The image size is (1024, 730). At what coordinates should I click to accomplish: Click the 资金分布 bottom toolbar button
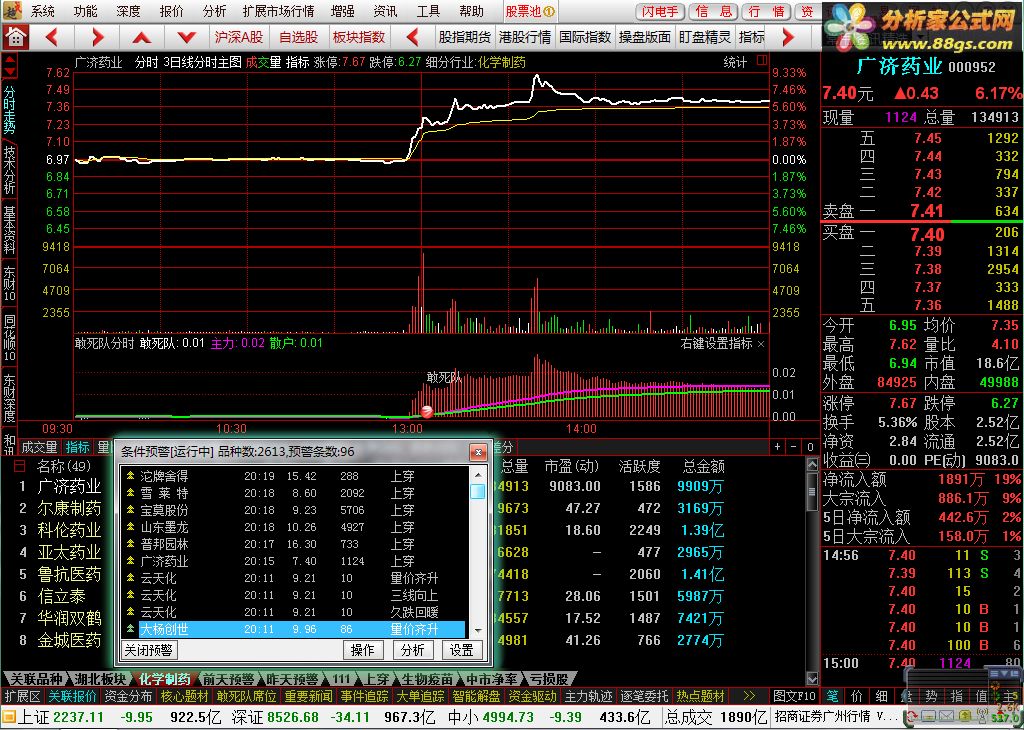click(x=128, y=696)
